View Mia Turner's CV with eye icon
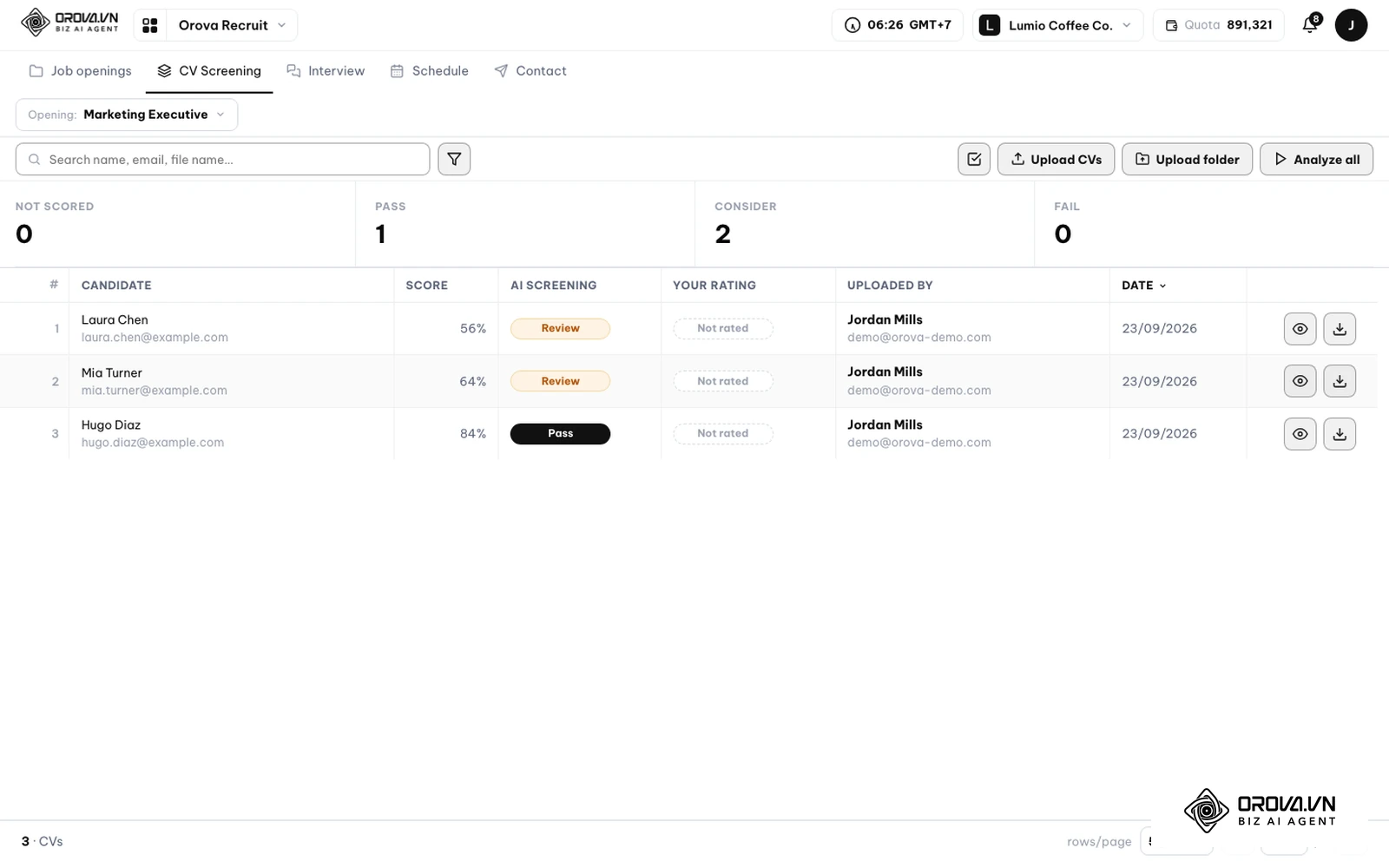The height and width of the screenshot is (868, 1389). (1300, 381)
